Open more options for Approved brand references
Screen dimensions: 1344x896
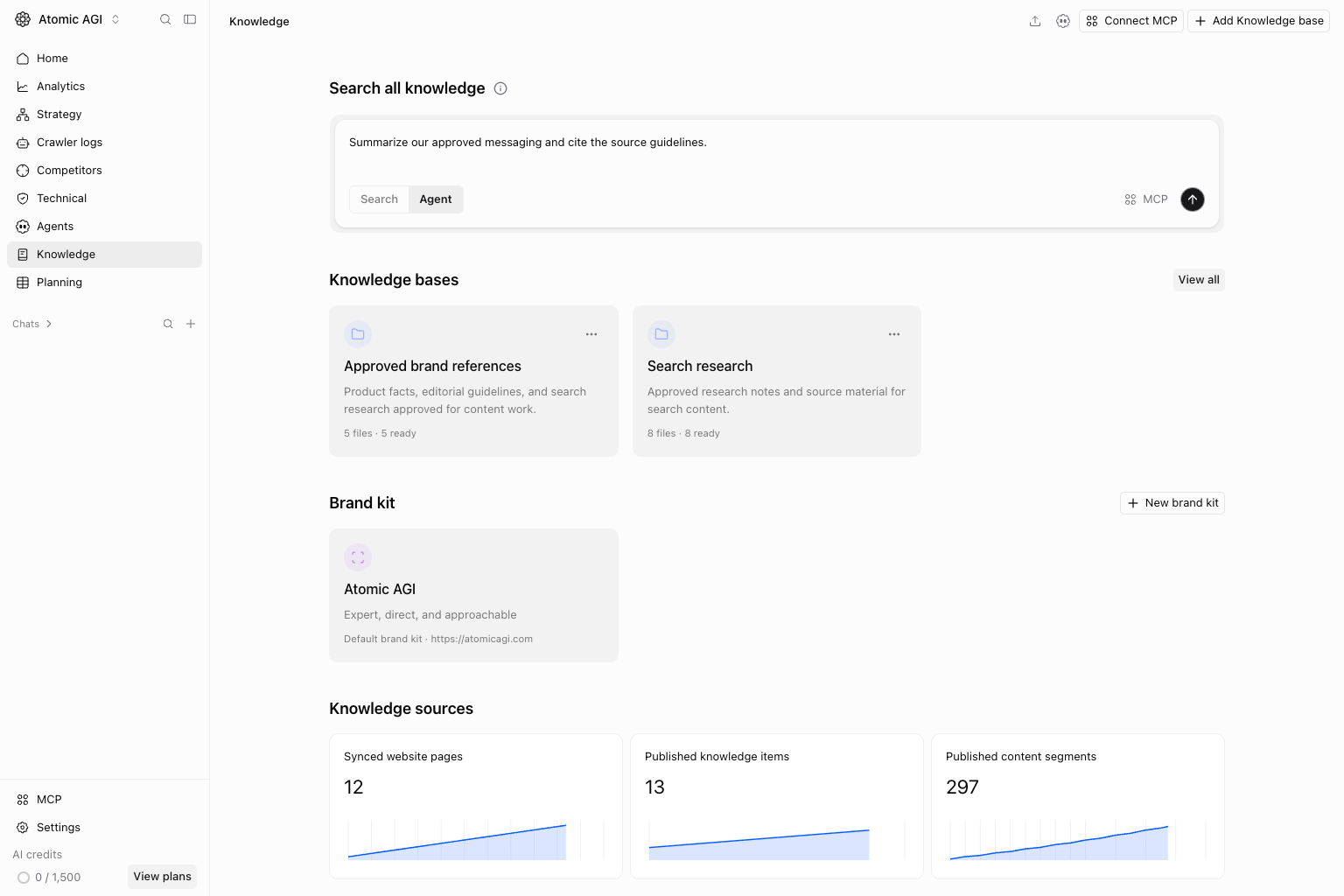(x=591, y=334)
